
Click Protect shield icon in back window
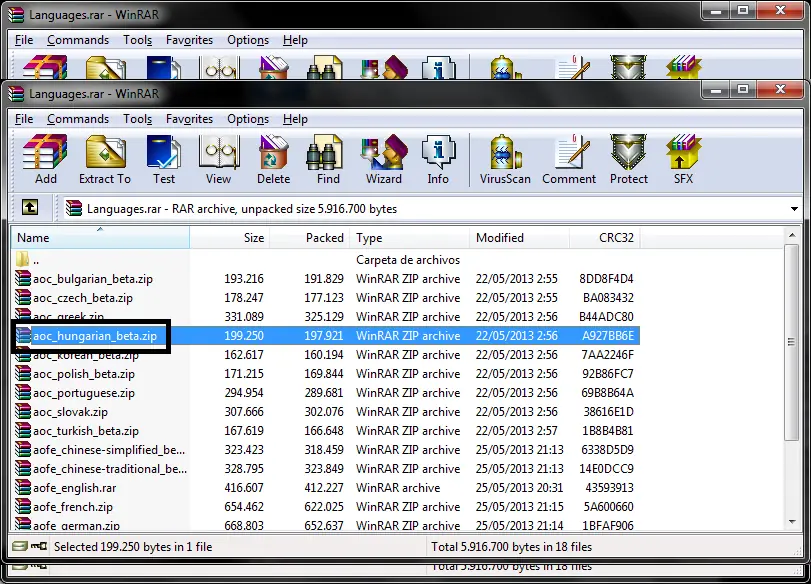[628, 67]
